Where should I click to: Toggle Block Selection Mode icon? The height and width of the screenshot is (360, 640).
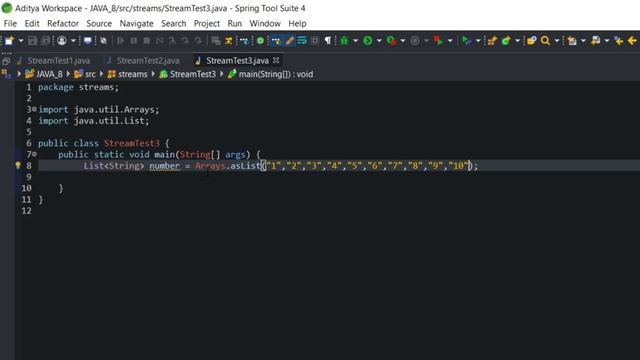pos(315,40)
